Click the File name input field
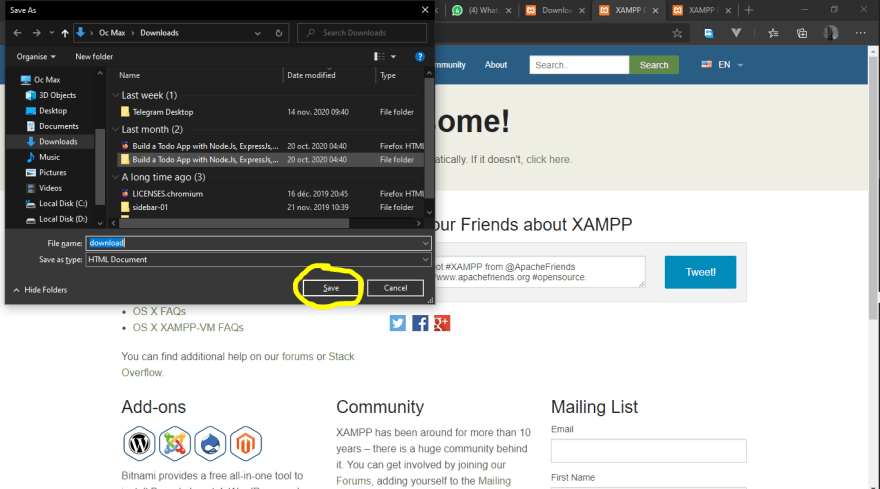Screen dimensions: 880x489 (254, 243)
